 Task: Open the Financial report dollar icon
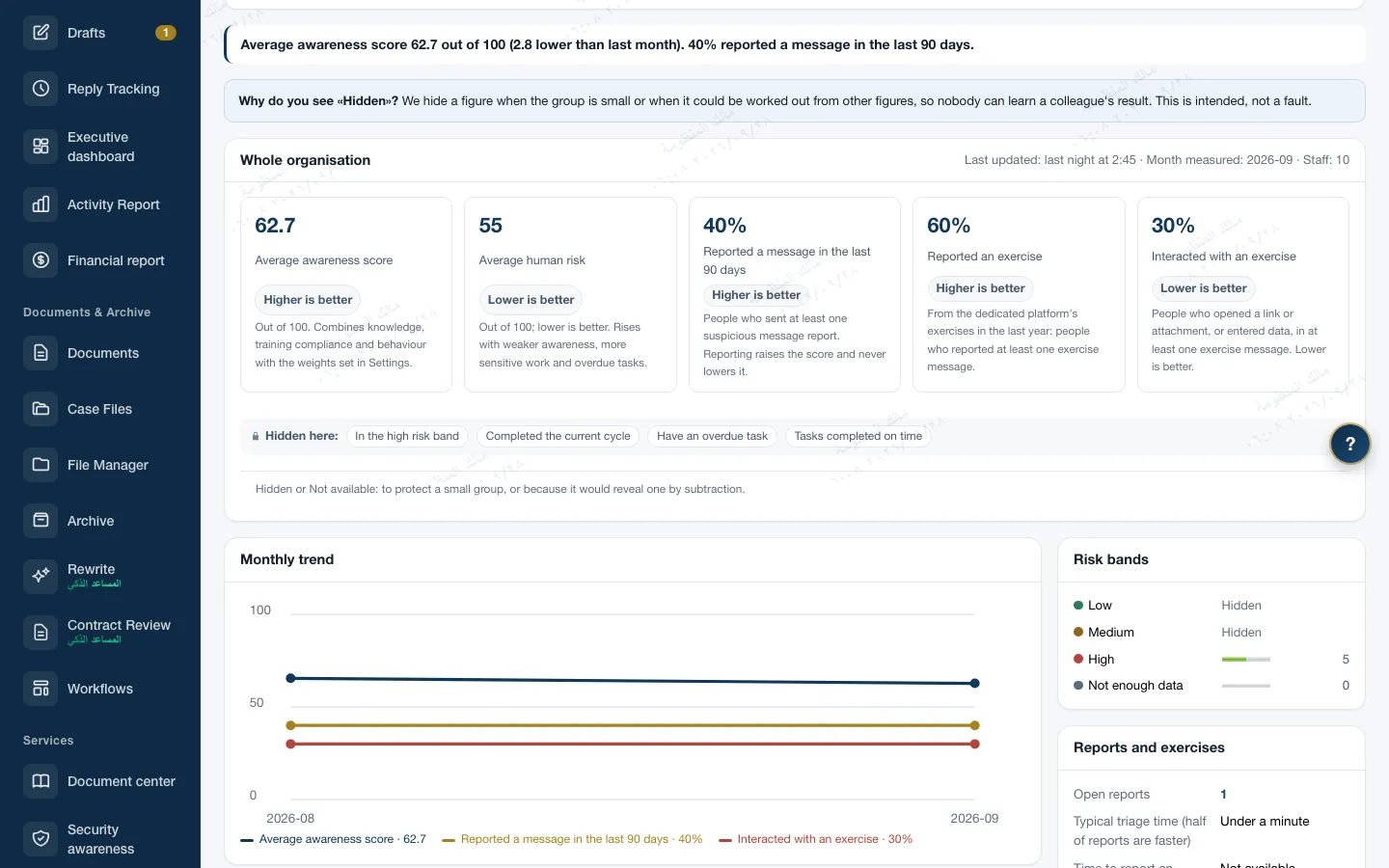pyautogui.click(x=41, y=260)
